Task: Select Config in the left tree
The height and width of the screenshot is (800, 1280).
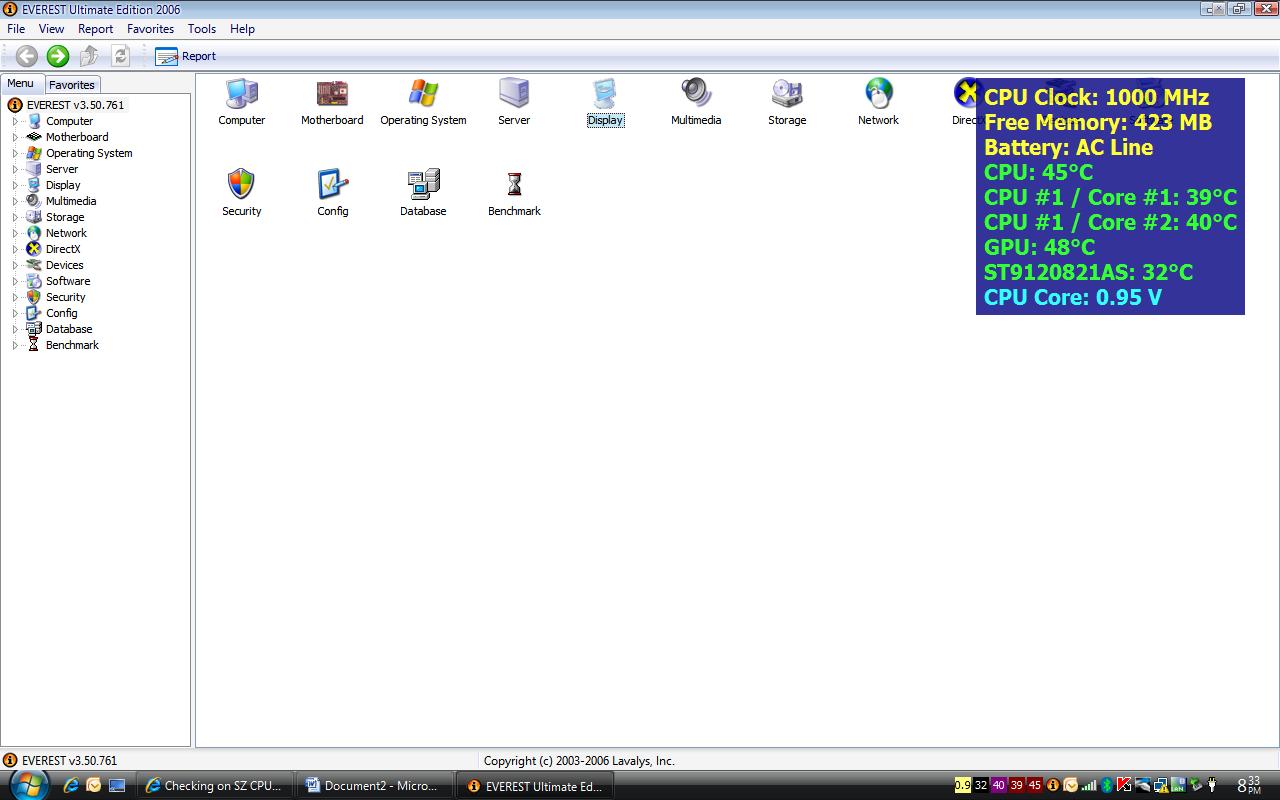Action: pos(61,313)
